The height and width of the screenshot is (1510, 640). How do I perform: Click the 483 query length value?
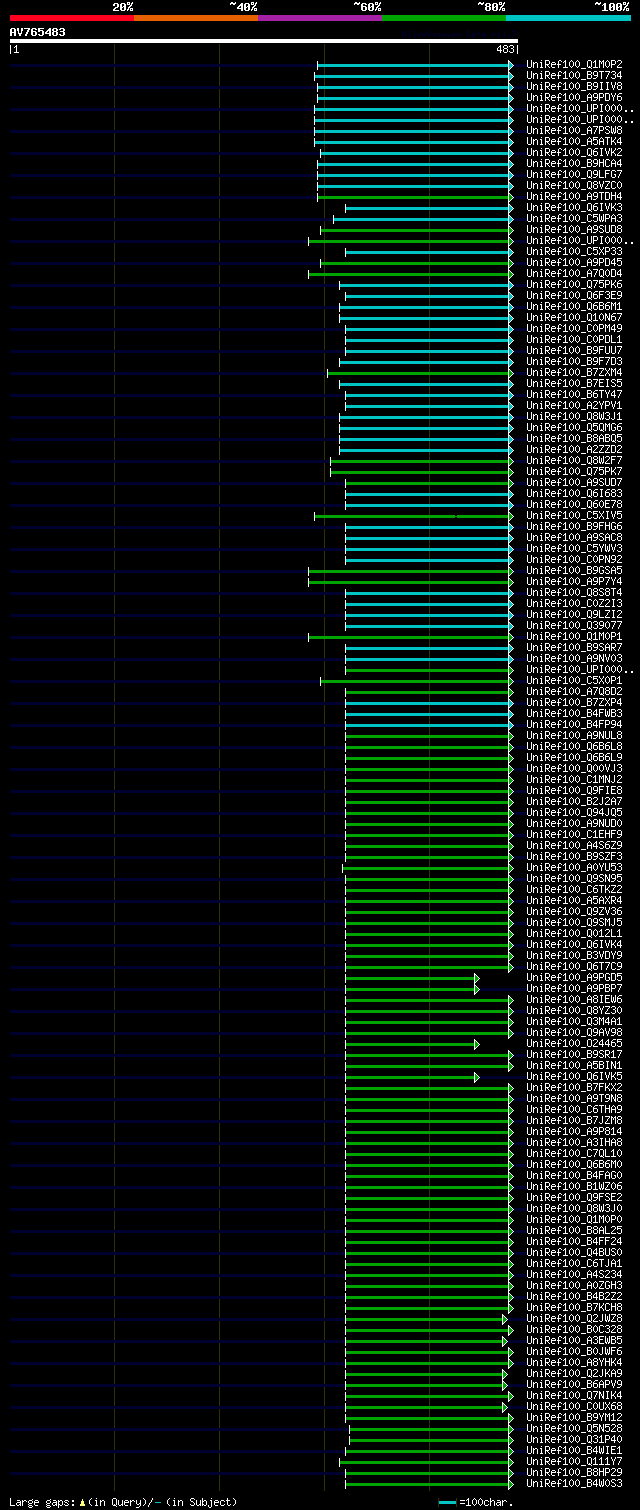coord(505,49)
